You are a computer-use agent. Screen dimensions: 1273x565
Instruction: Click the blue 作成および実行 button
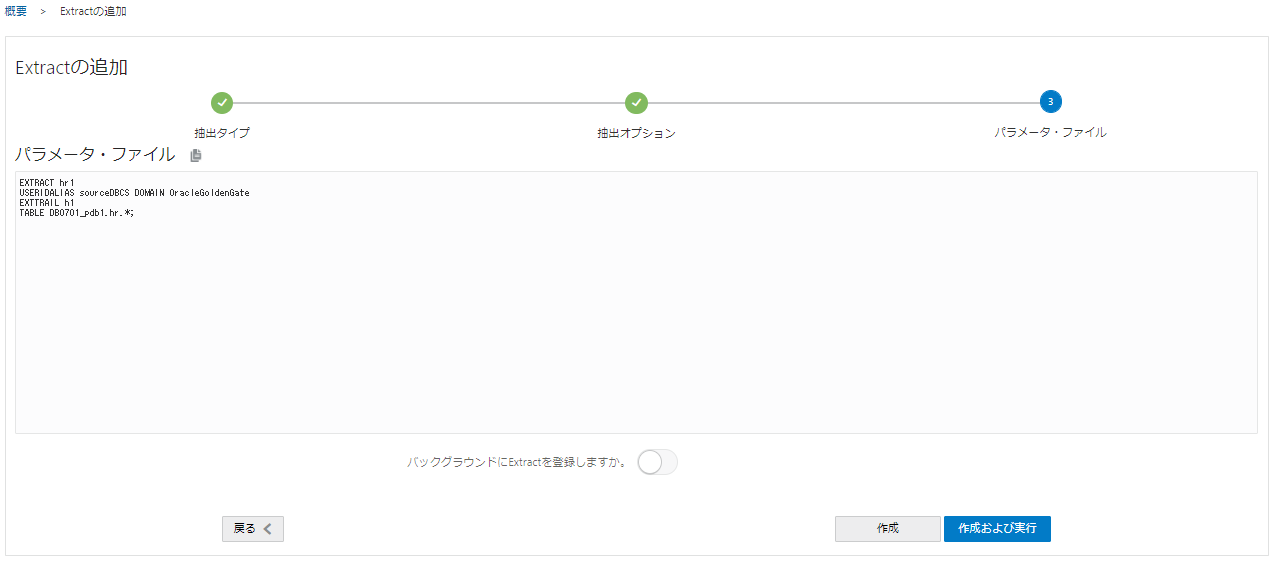pos(996,529)
